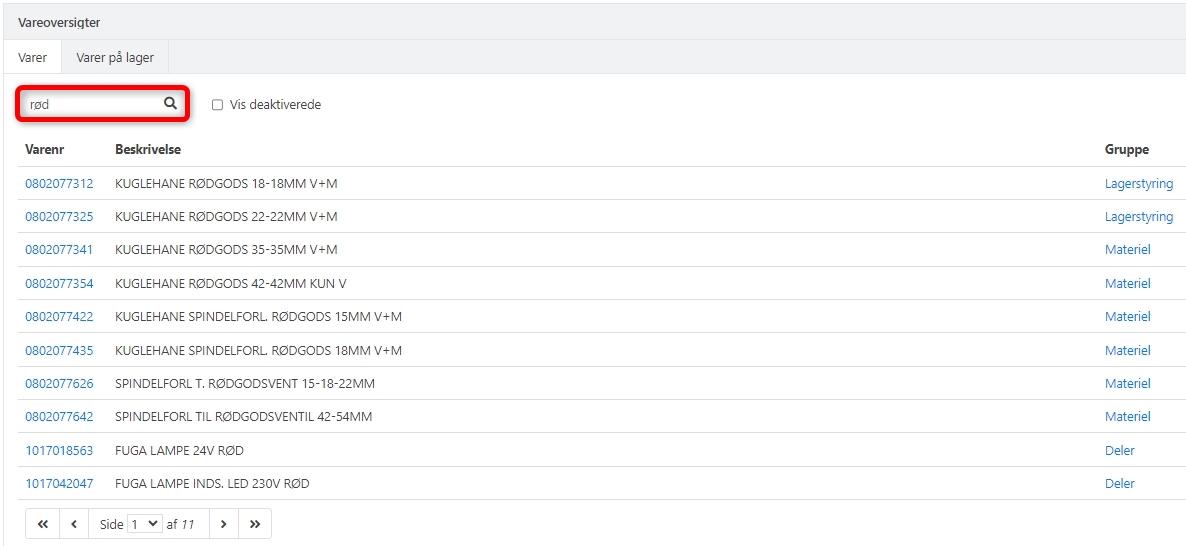The width and height of the screenshot is (1186, 546).
Task: Go to the previous page arrow
Action: 75,524
